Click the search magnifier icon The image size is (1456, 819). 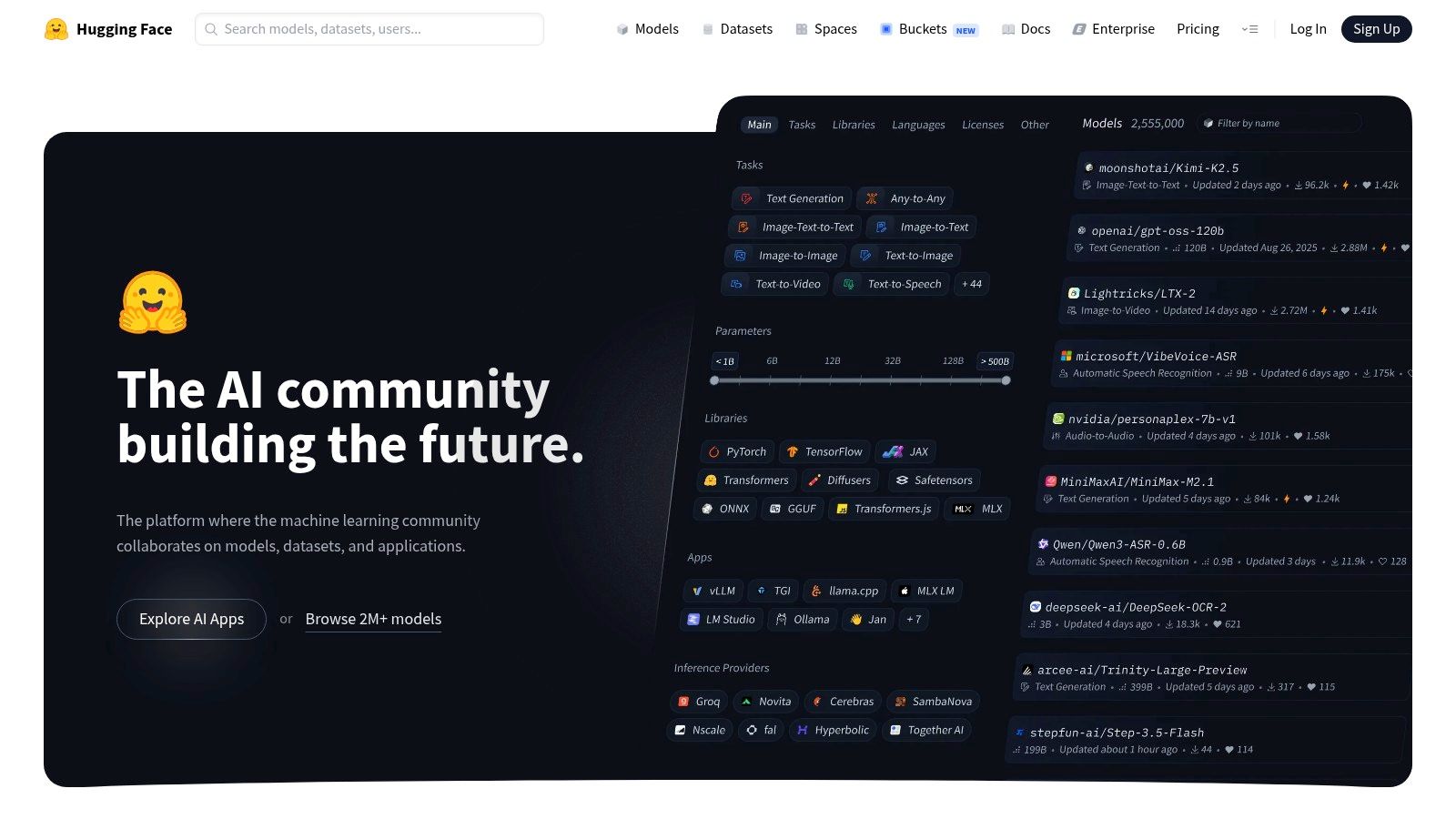coord(211,29)
